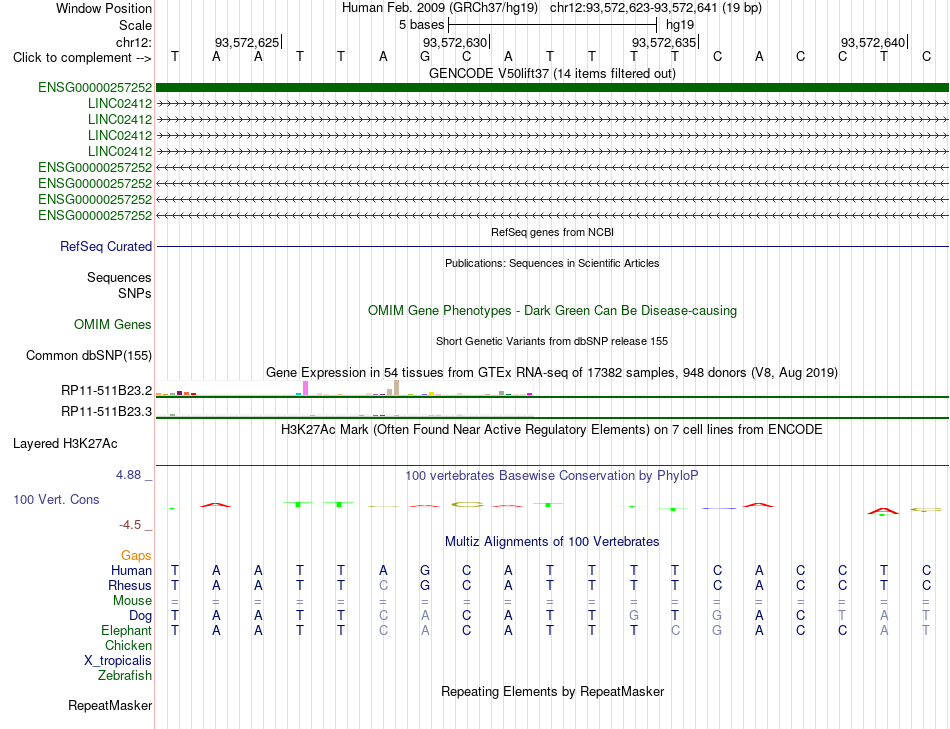Screen dimensions: 950x729
Task: Click the "Elephant" alignment row label
Action: (127, 631)
